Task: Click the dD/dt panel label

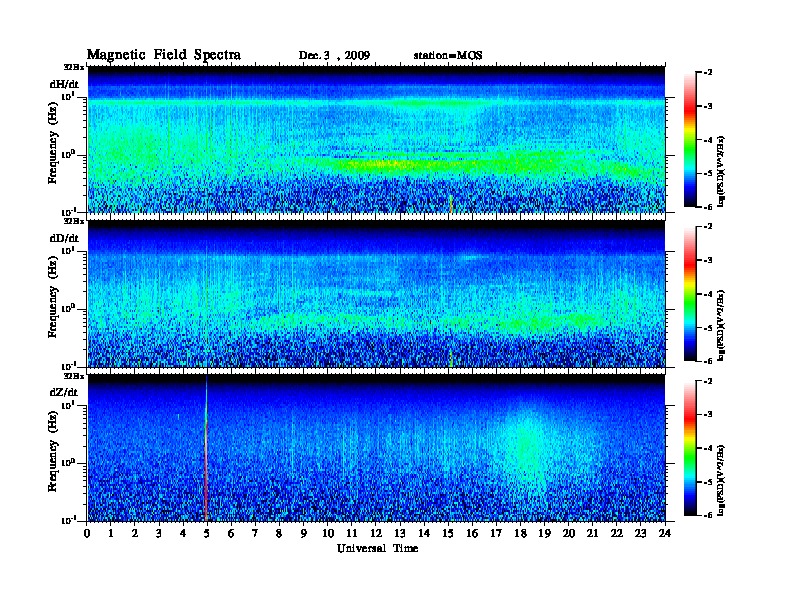Action: coord(64,238)
